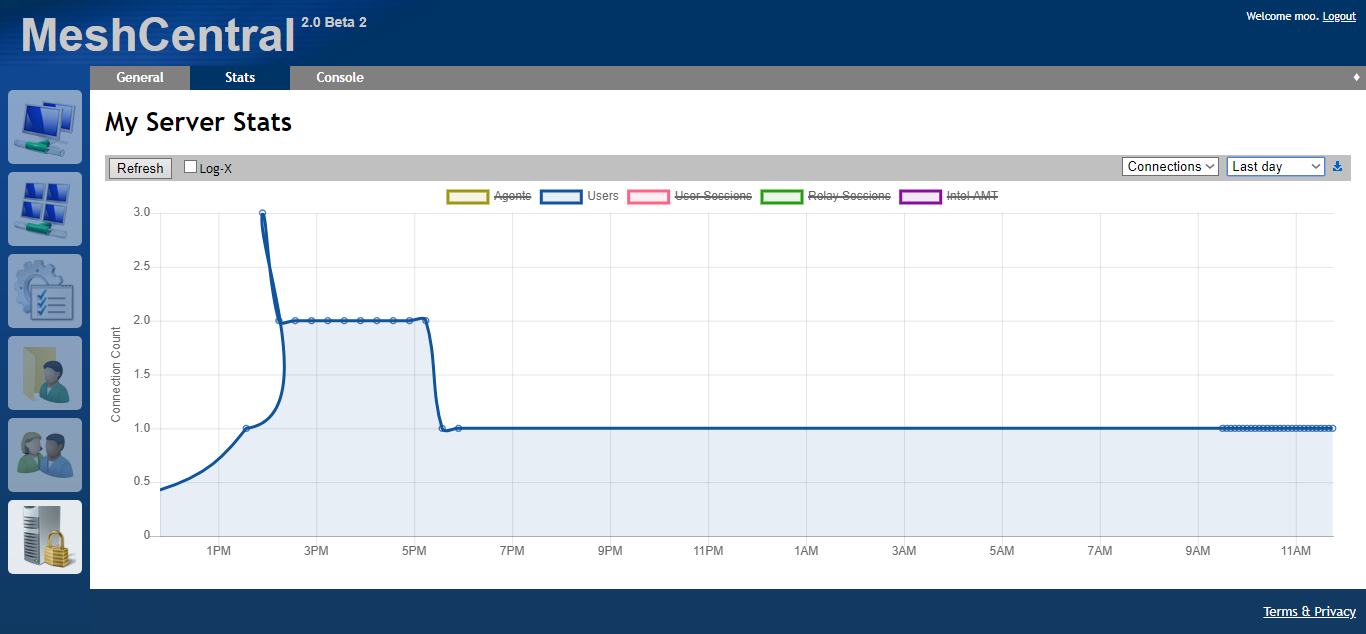Click the MeshCentral logo title

point(158,36)
